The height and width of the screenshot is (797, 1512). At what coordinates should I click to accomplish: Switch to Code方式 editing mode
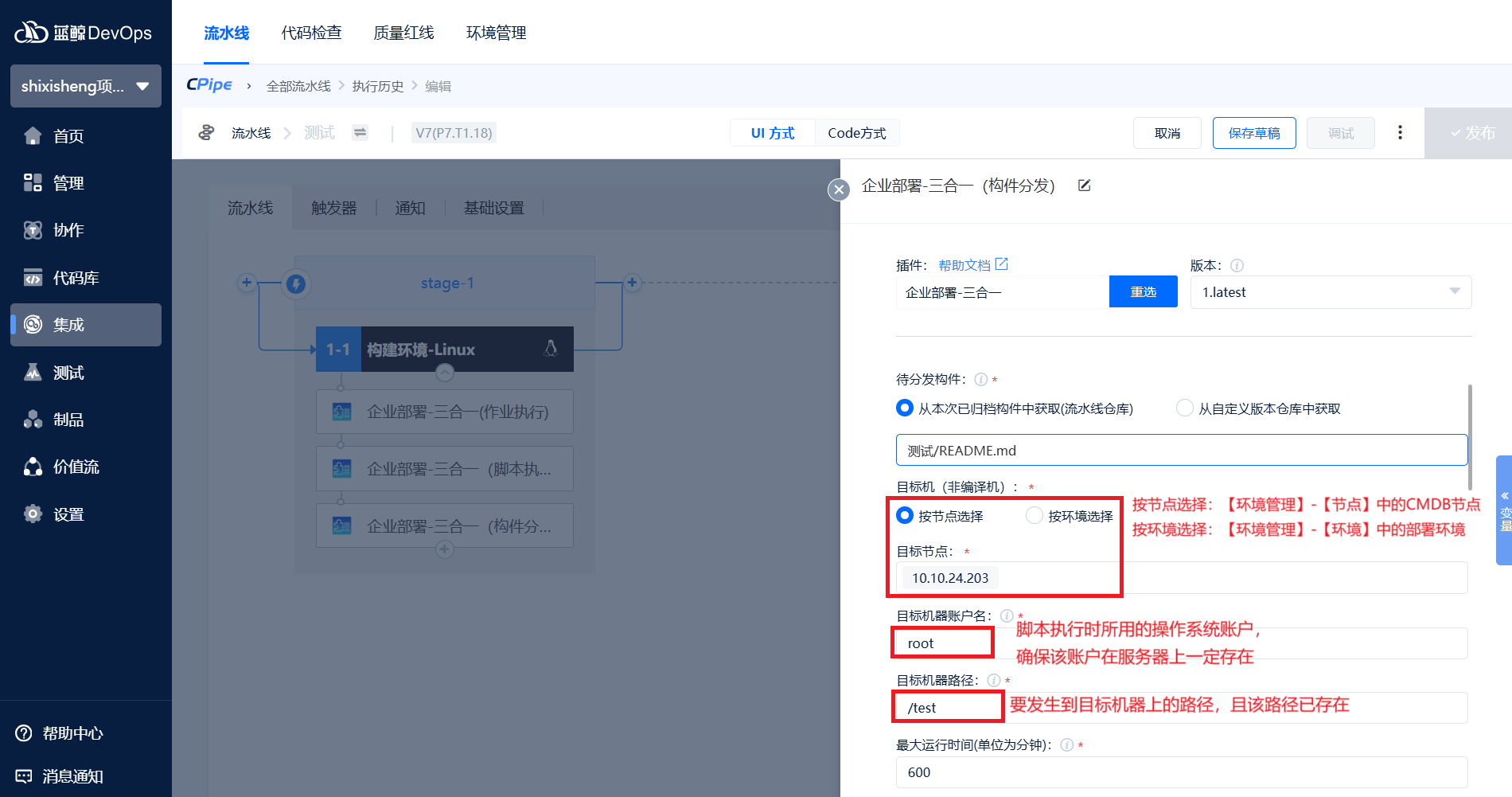coord(856,133)
